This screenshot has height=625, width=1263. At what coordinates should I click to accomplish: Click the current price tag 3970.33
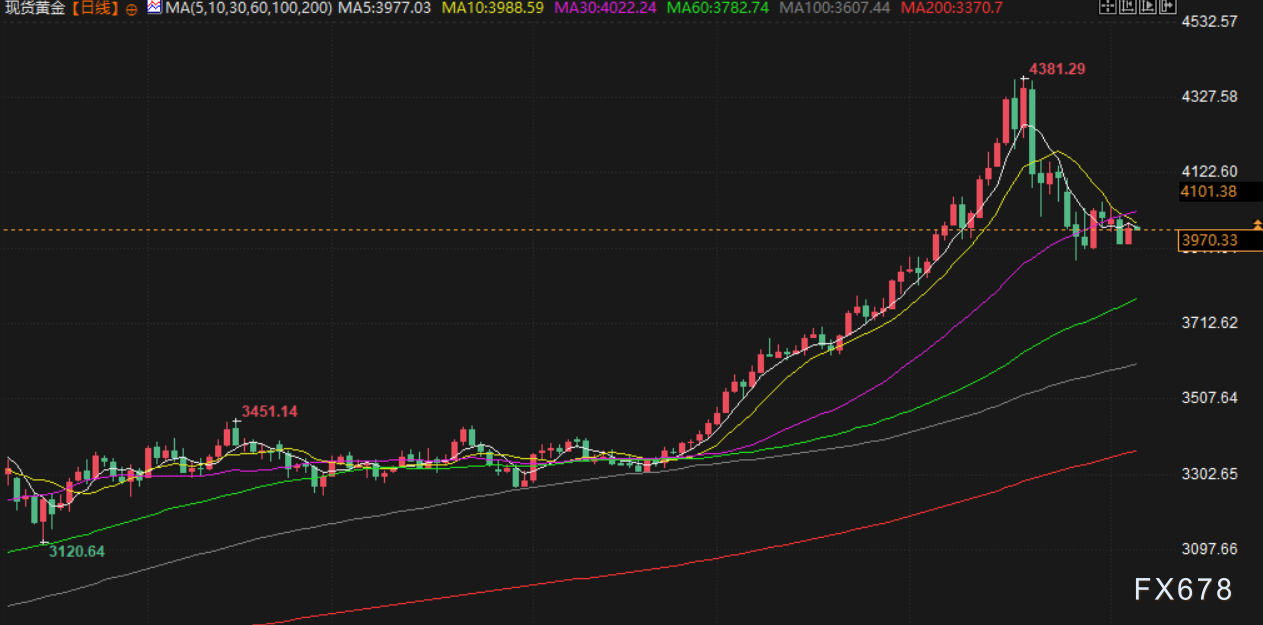coord(1208,240)
